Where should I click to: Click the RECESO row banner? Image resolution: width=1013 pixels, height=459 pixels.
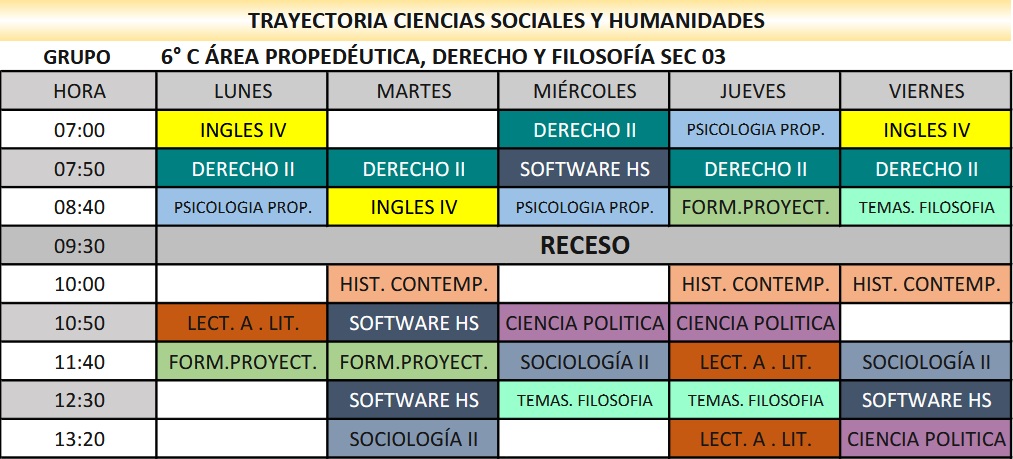tap(584, 245)
